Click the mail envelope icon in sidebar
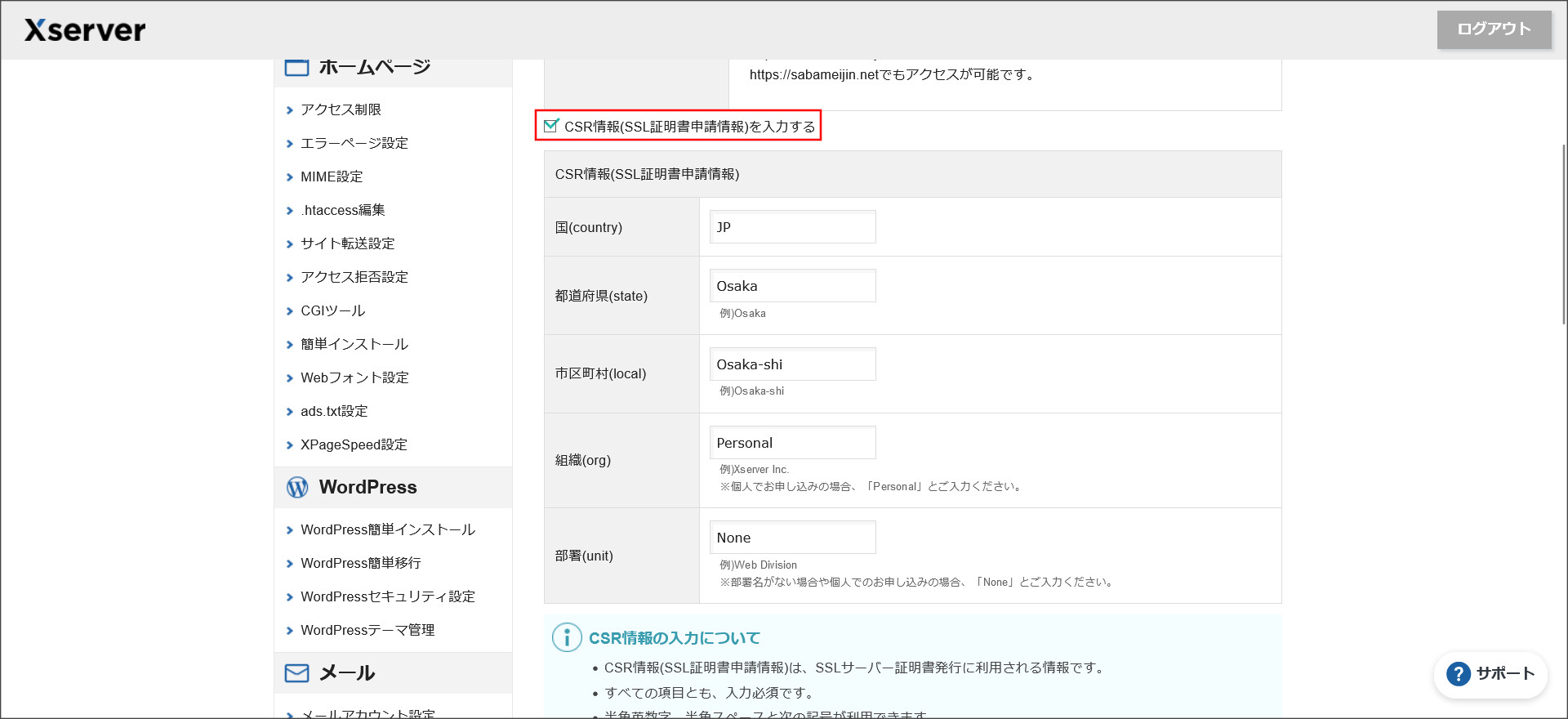 [x=296, y=673]
